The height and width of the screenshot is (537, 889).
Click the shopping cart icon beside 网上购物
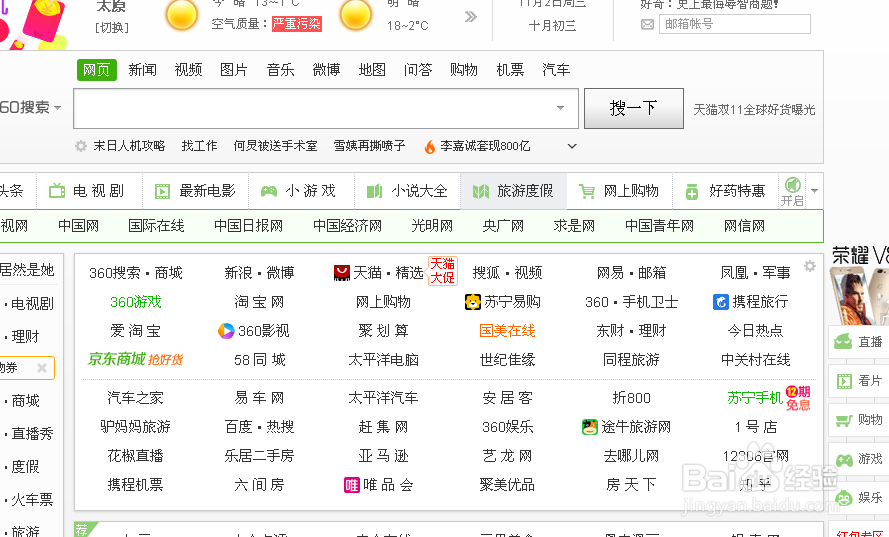[587, 192]
